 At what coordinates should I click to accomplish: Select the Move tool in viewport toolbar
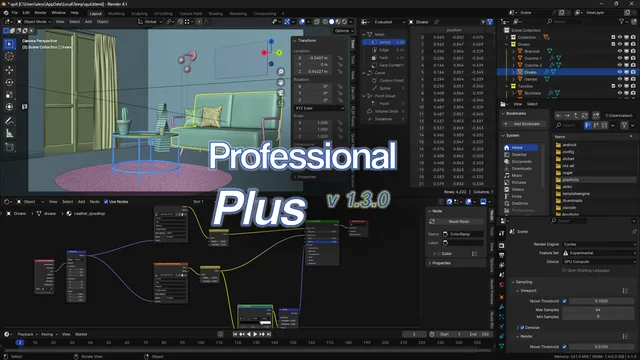(x=10, y=70)
